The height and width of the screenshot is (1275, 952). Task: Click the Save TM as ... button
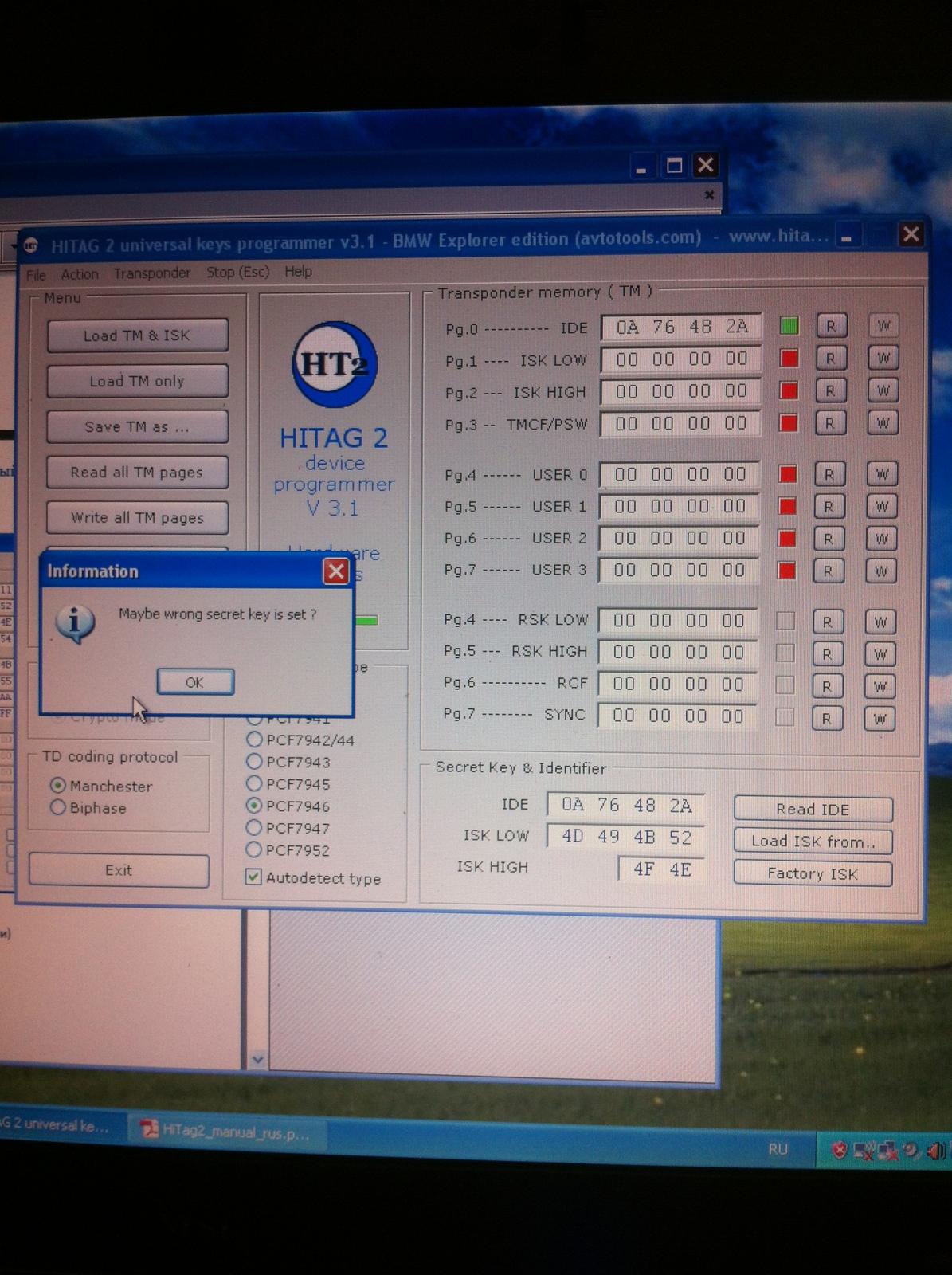(137, 426)
